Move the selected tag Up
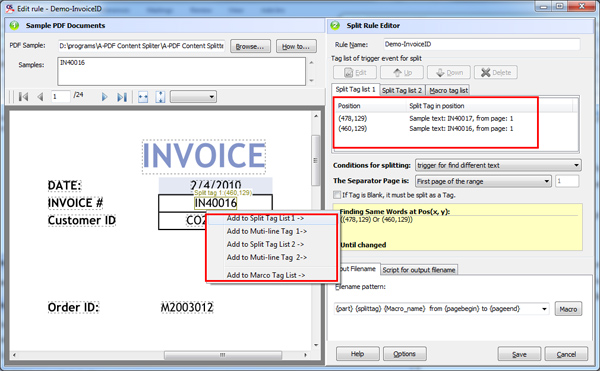 tap(402, 72)
